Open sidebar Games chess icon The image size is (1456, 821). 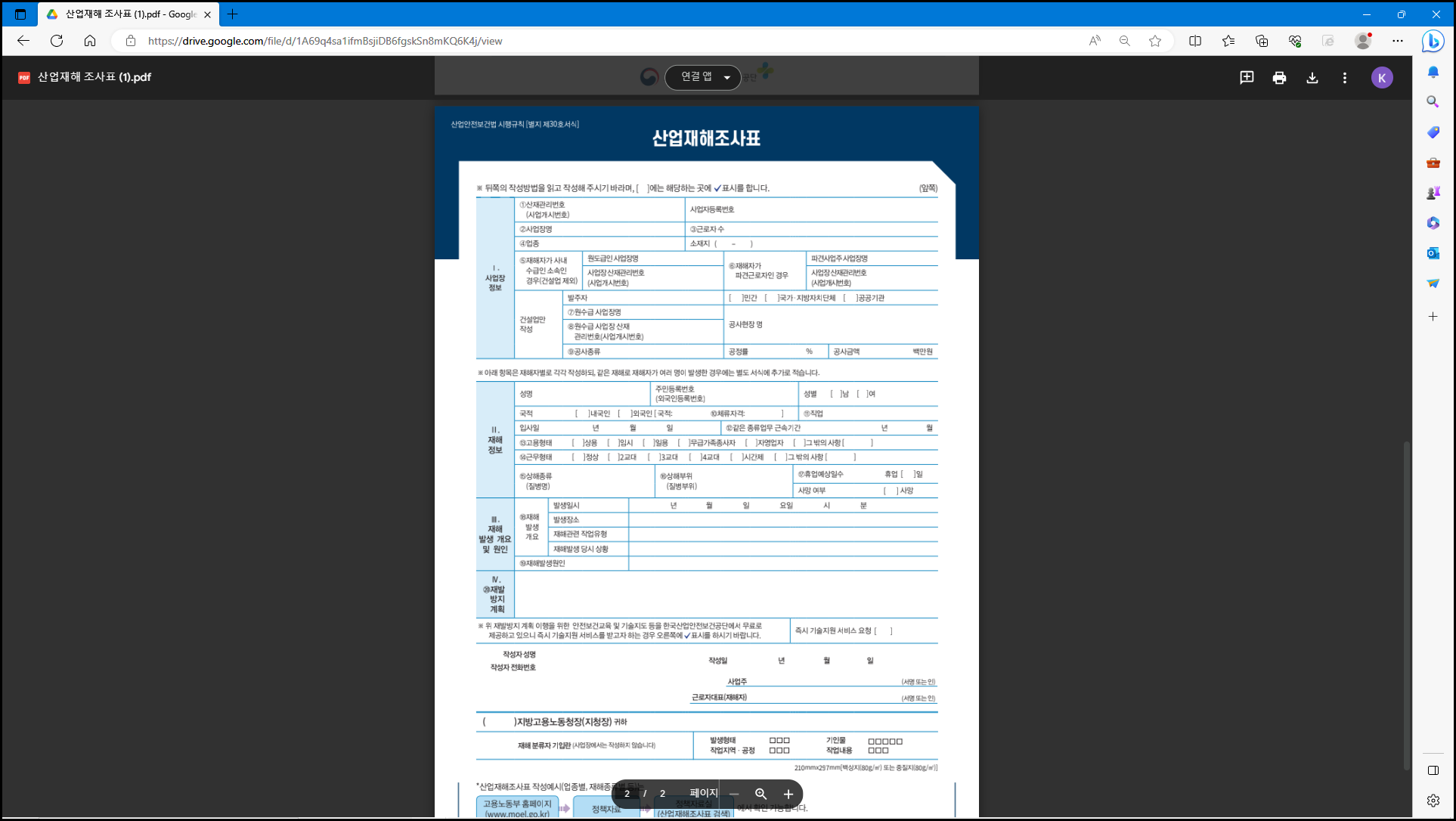[1433, 193]
